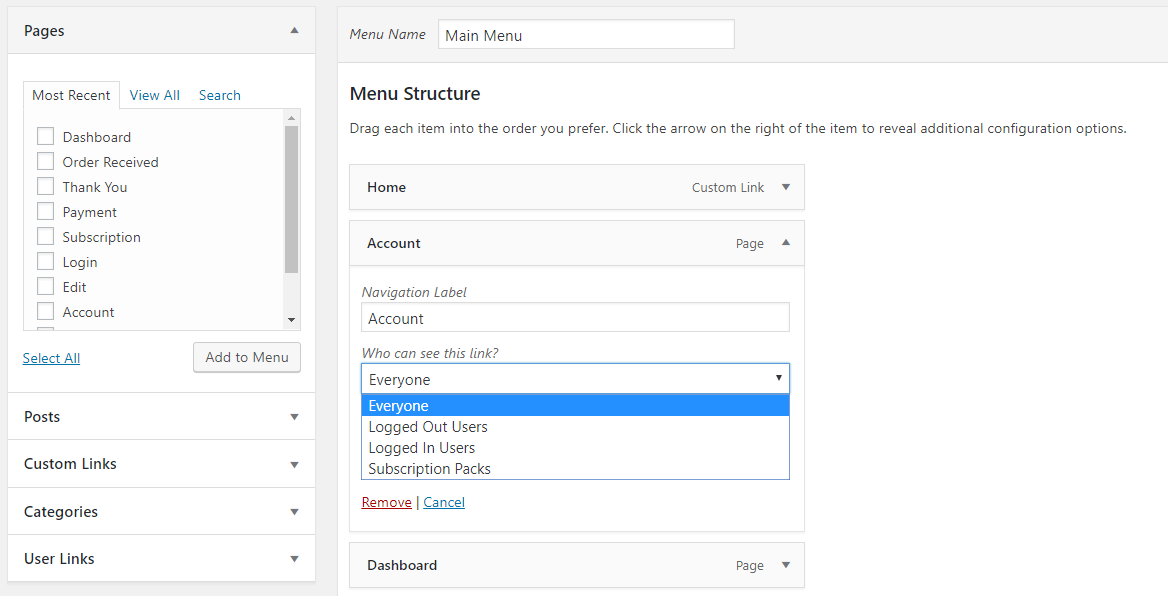The image size is (1168, 596).
Task: Click Select All link
Action: pos(51,358)
